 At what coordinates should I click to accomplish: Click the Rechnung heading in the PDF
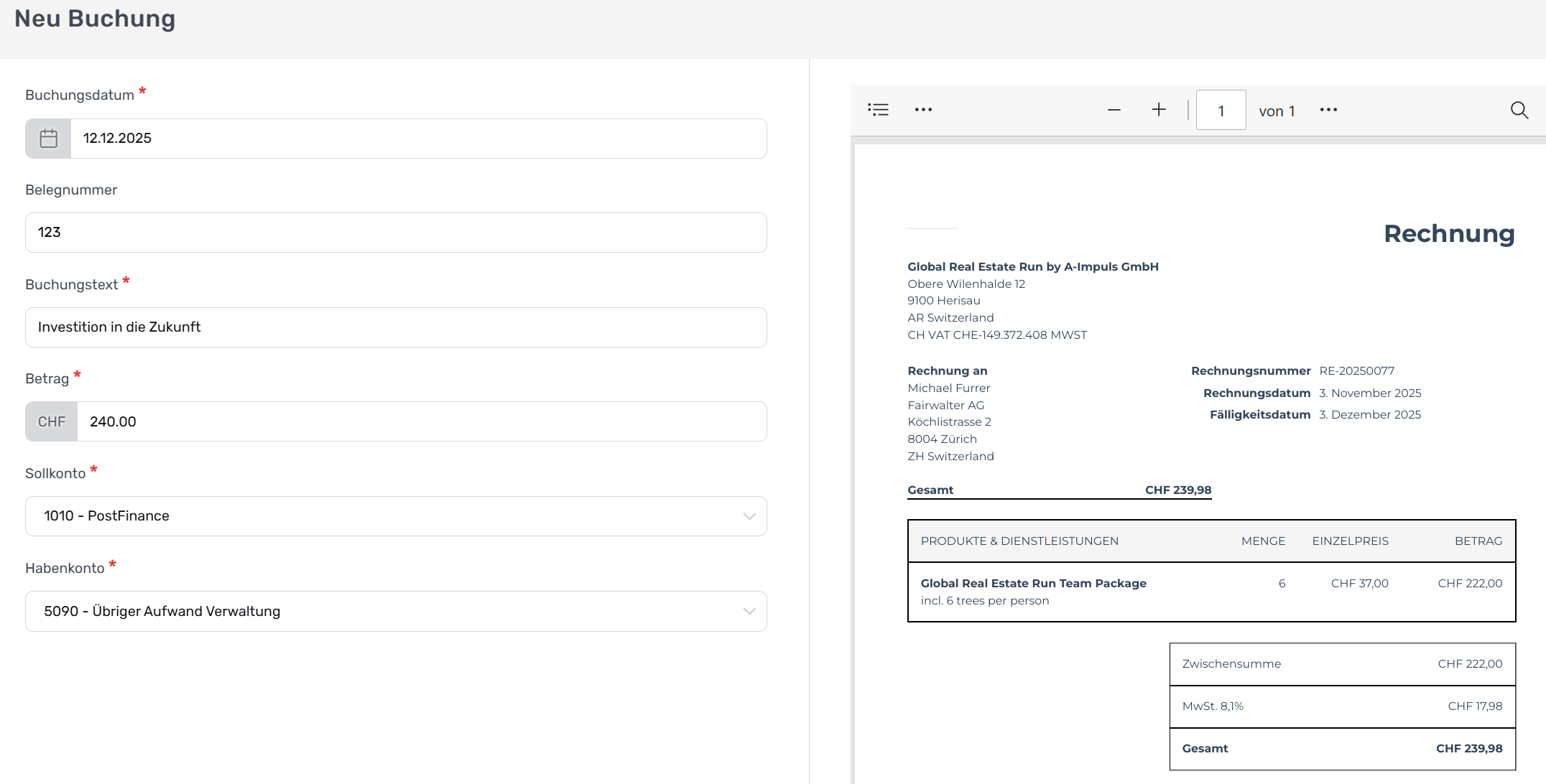(1448, 233)
